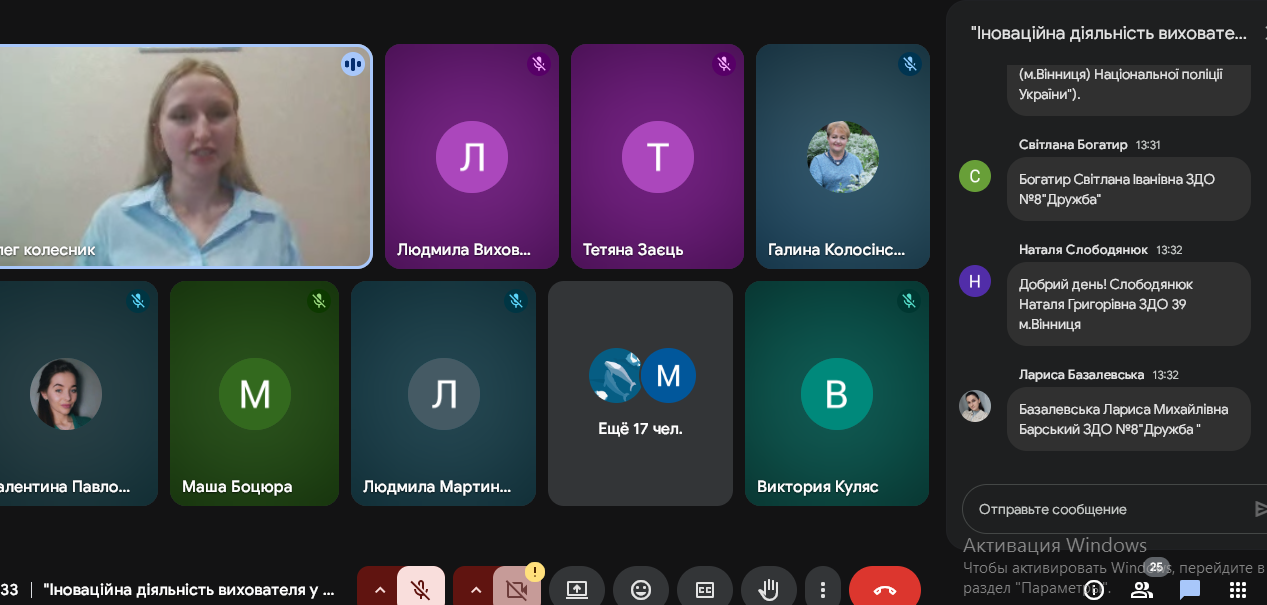Open the meeting details info icon

(1094, 590)
